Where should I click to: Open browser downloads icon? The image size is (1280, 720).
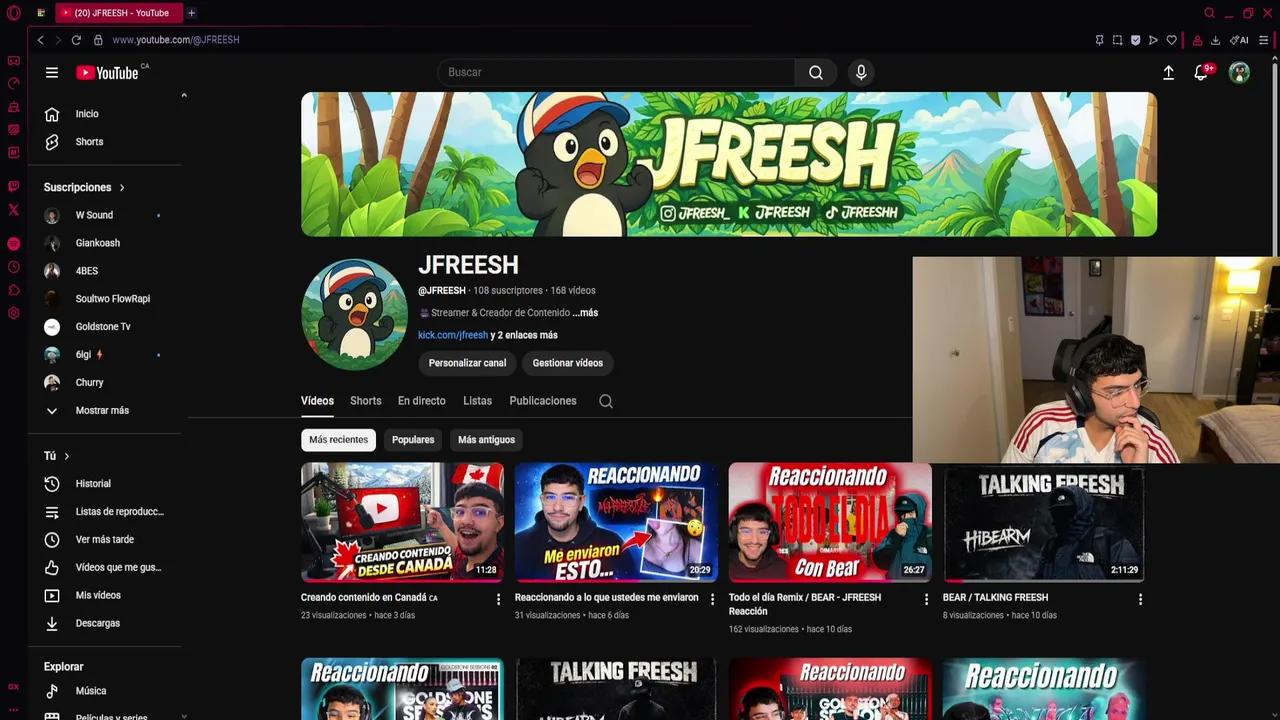coord(1215,40)
